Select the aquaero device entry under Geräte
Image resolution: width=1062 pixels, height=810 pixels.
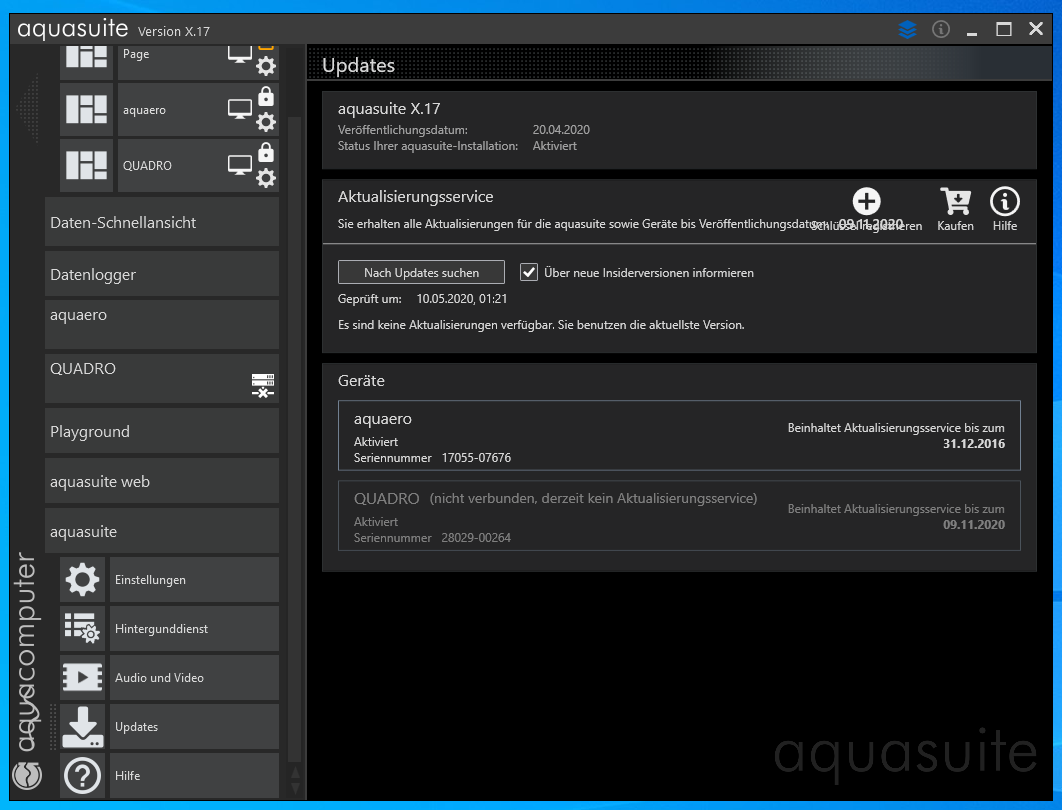click(671, 436)
